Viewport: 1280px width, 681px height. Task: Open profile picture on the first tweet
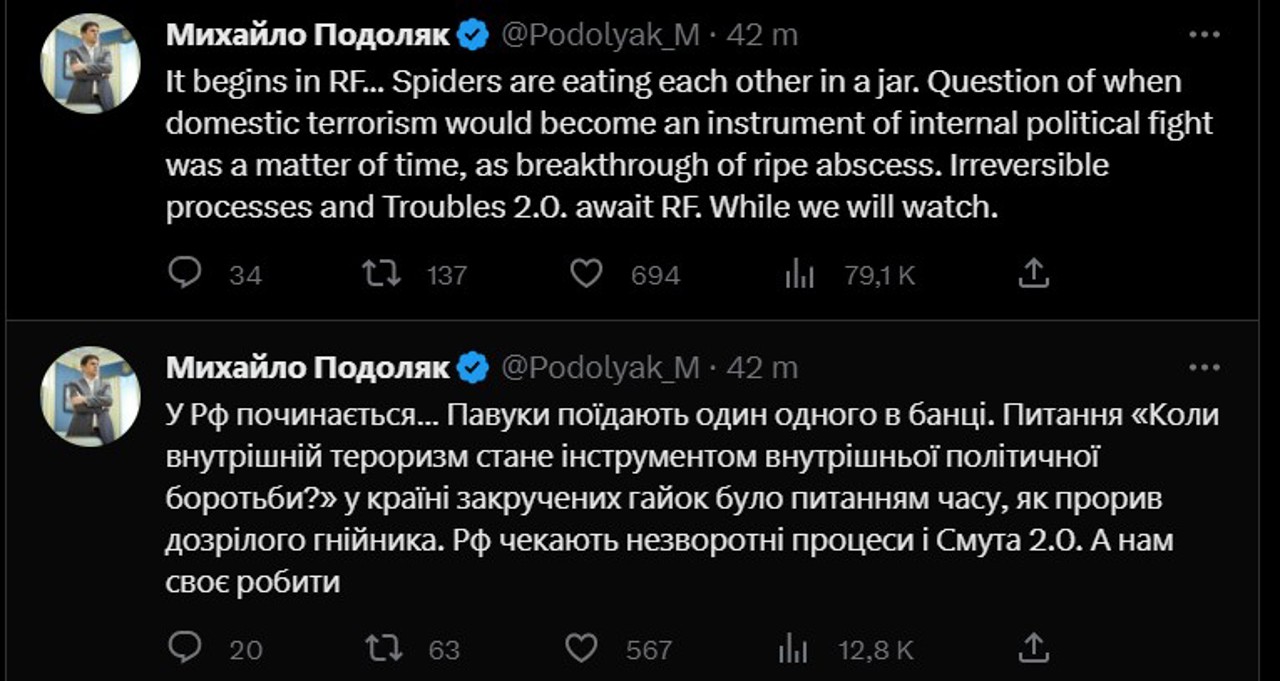coord(90,64)
